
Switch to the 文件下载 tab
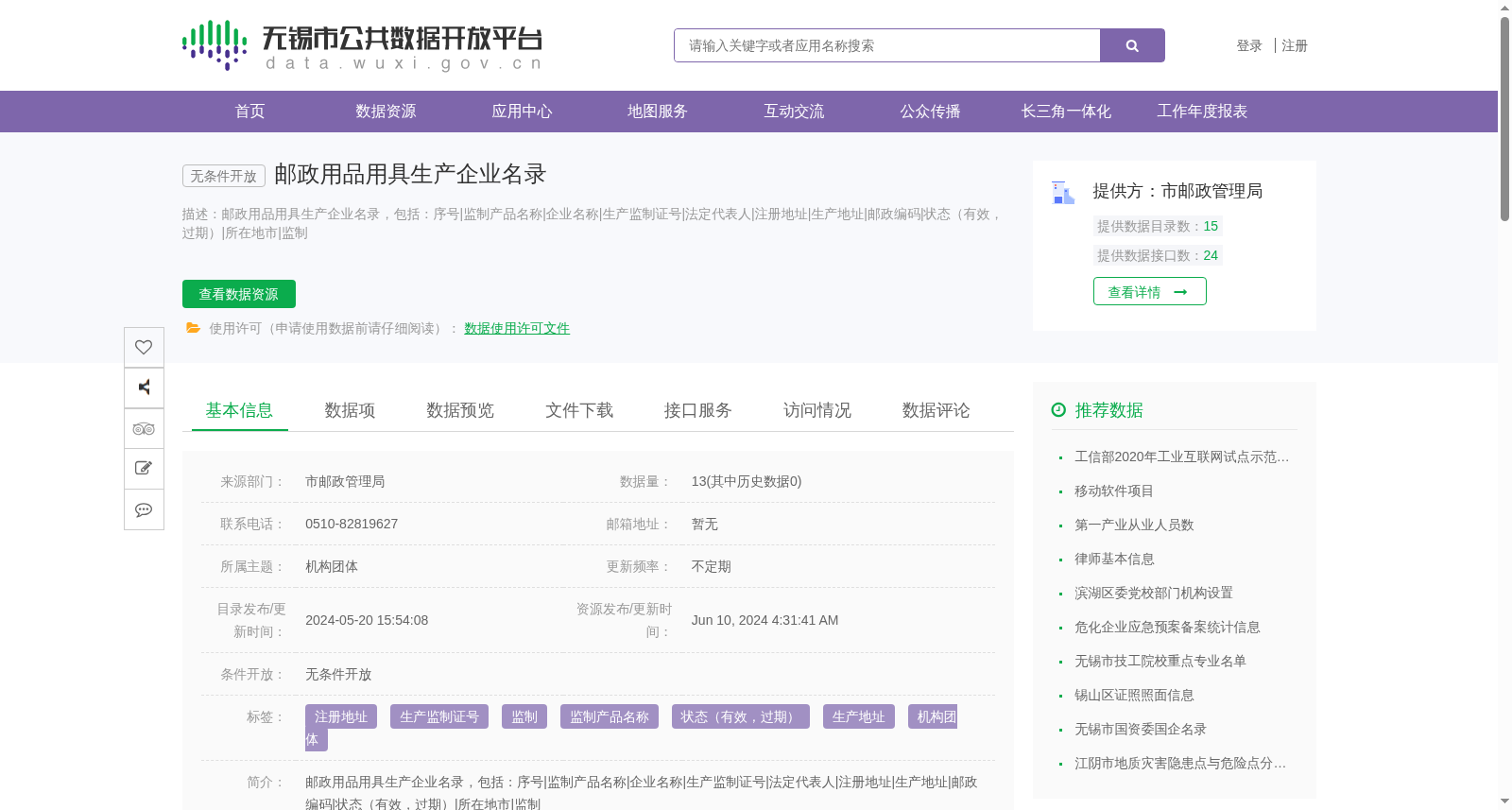tap(579, 410)
